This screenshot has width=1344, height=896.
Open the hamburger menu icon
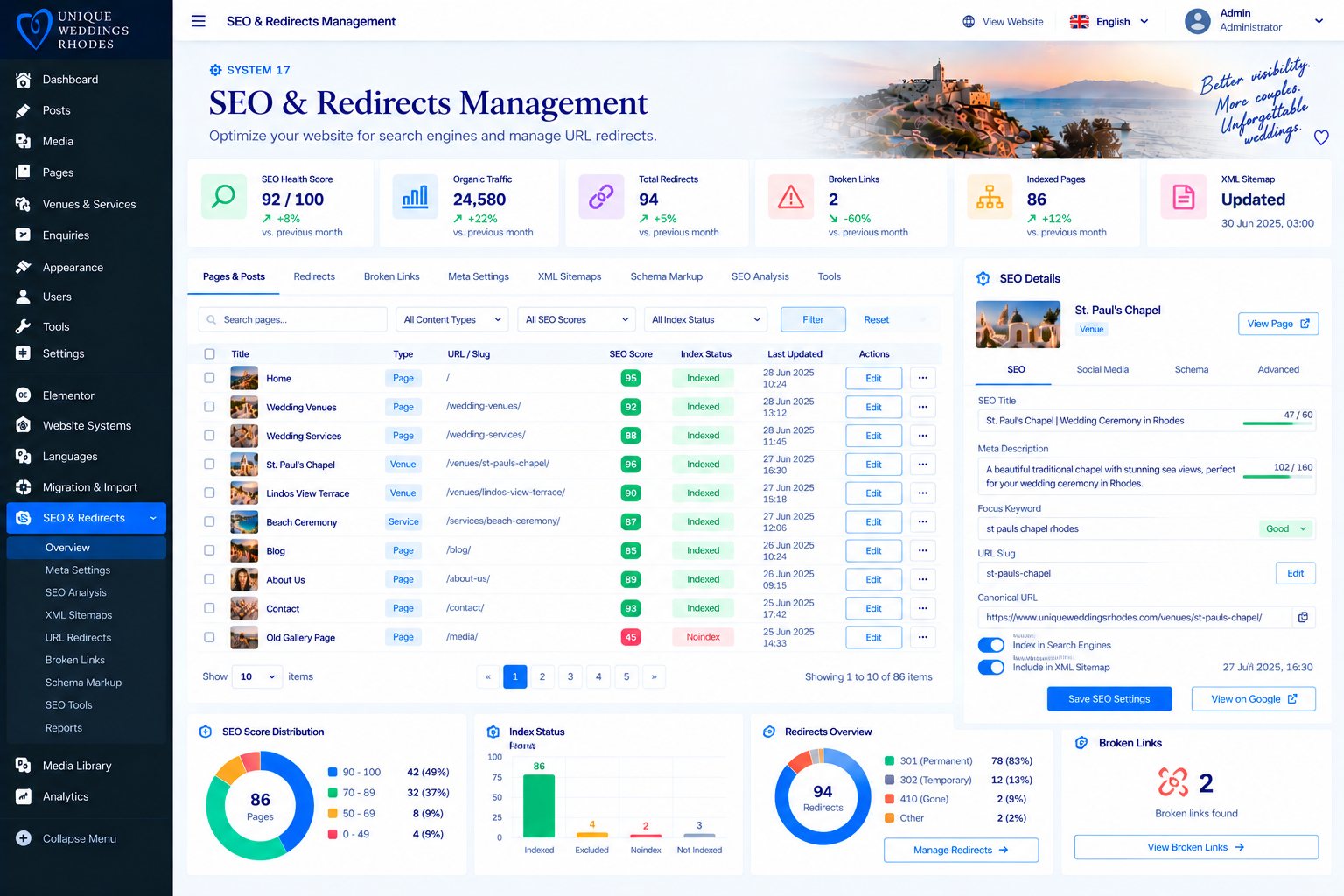[x=199, y=21]
